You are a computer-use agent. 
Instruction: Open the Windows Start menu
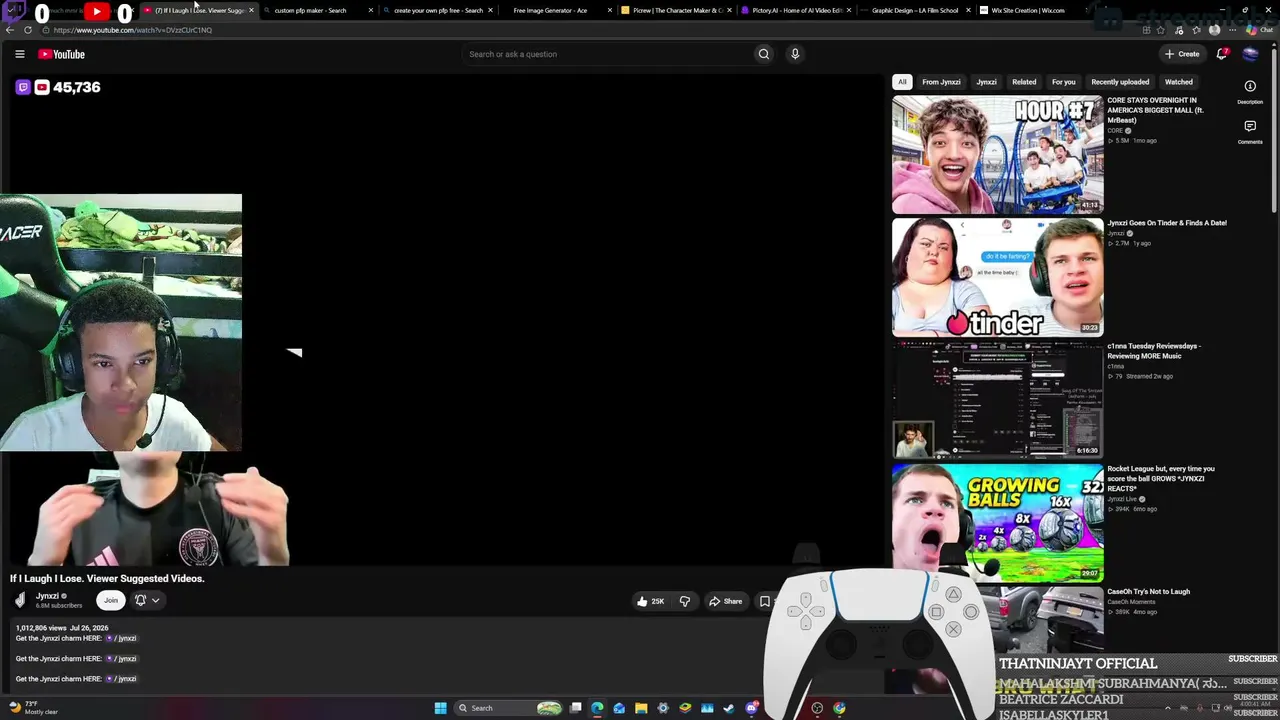tap(440, 708)
